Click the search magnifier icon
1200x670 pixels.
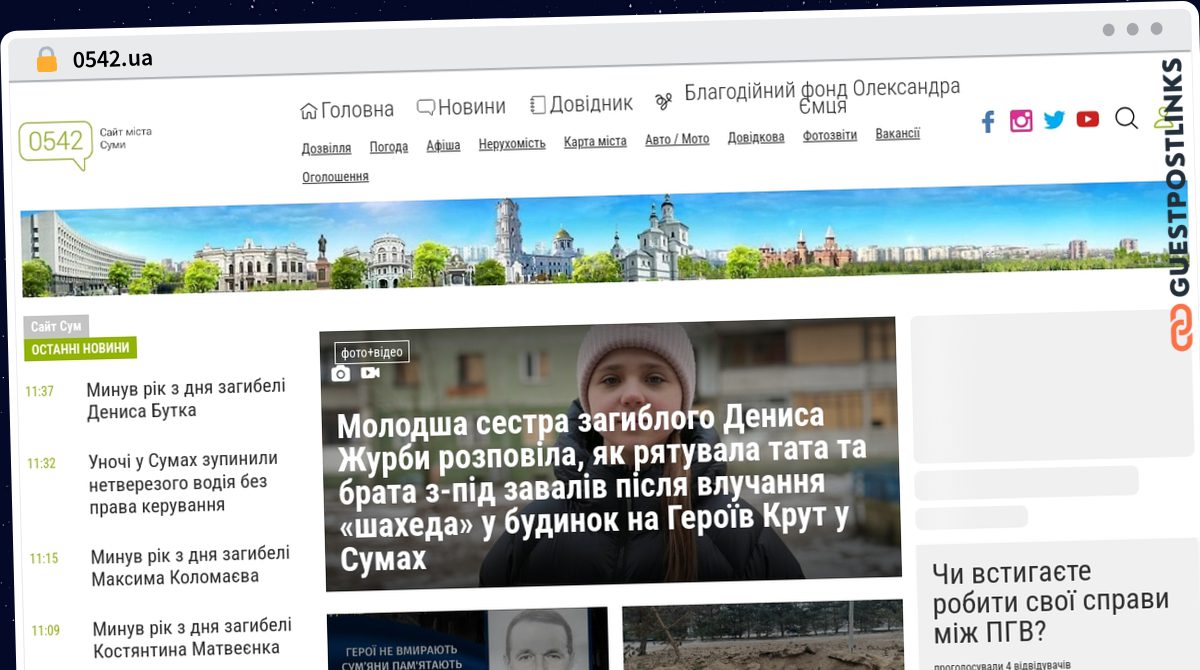tap(1126, 119)
